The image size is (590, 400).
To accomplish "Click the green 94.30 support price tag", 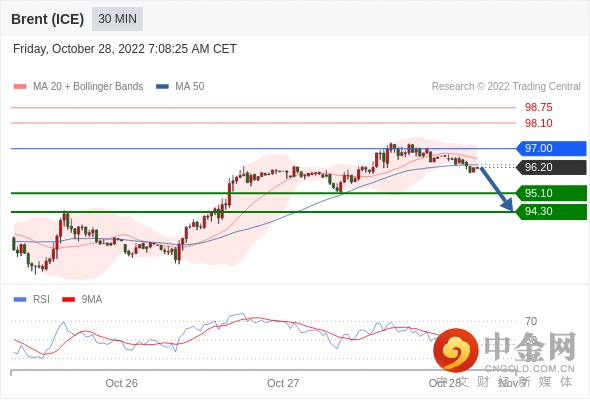I will click(x=552, y=211).
